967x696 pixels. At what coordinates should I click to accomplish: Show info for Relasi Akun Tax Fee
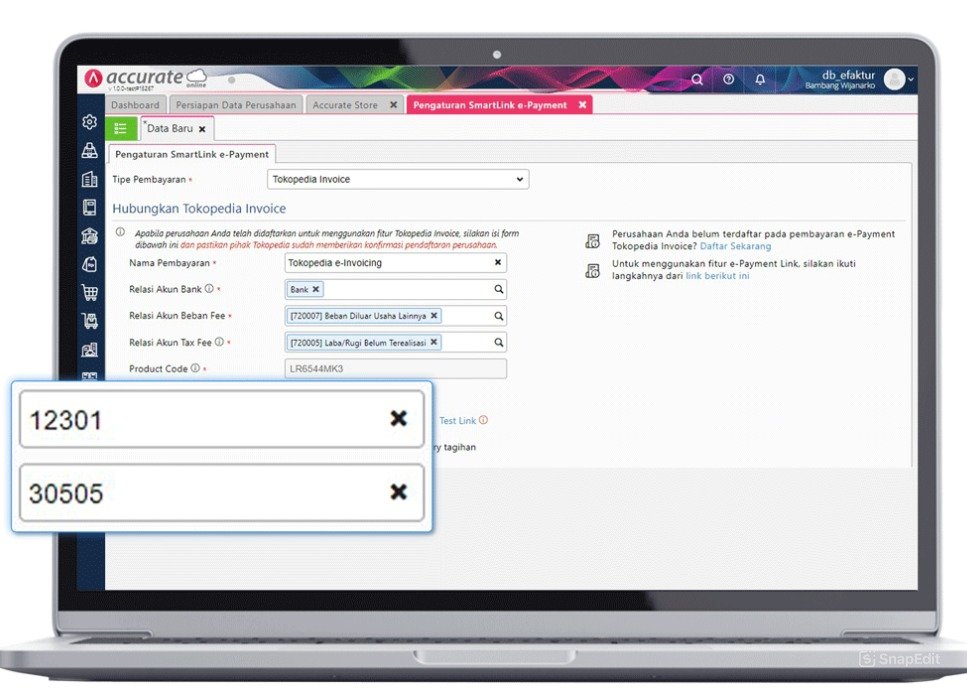point(219,342)
